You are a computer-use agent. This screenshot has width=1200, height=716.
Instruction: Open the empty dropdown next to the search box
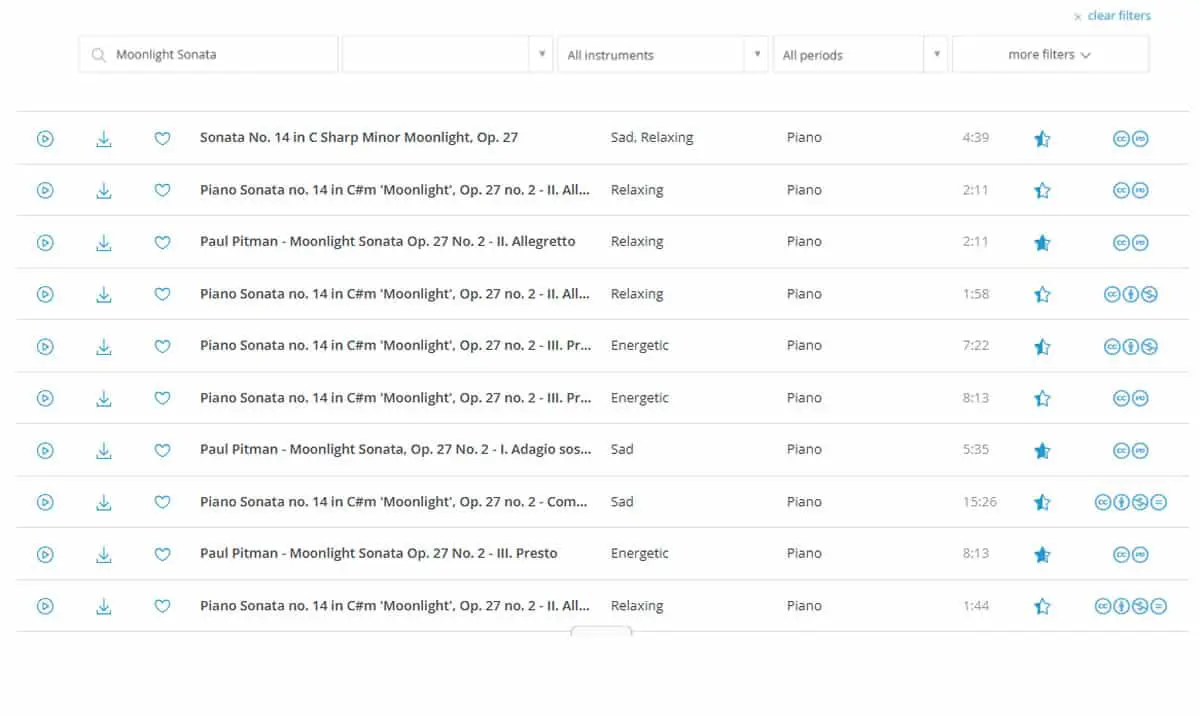447,55
